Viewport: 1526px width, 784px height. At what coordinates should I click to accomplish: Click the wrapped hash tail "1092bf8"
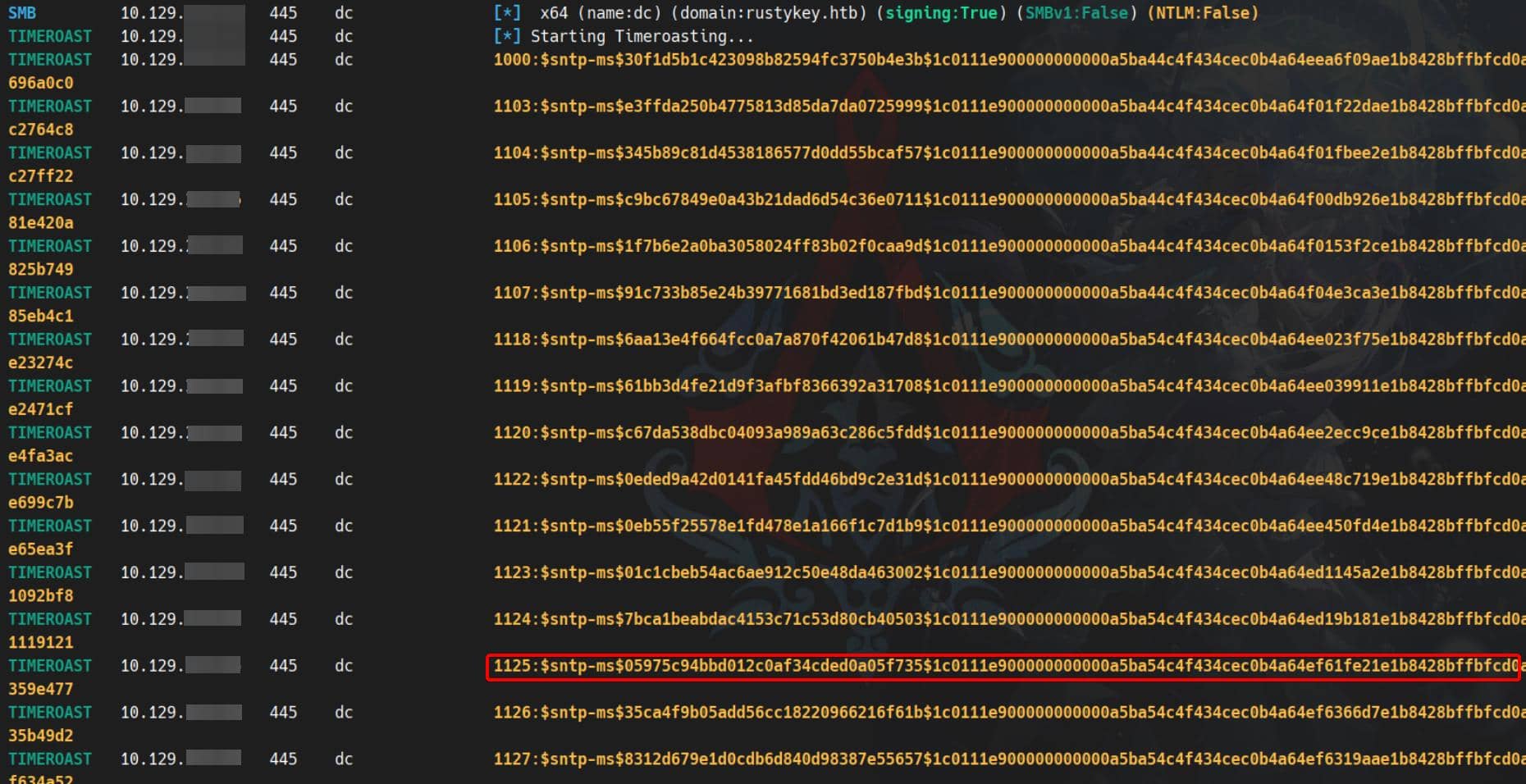tap(41, 596)
